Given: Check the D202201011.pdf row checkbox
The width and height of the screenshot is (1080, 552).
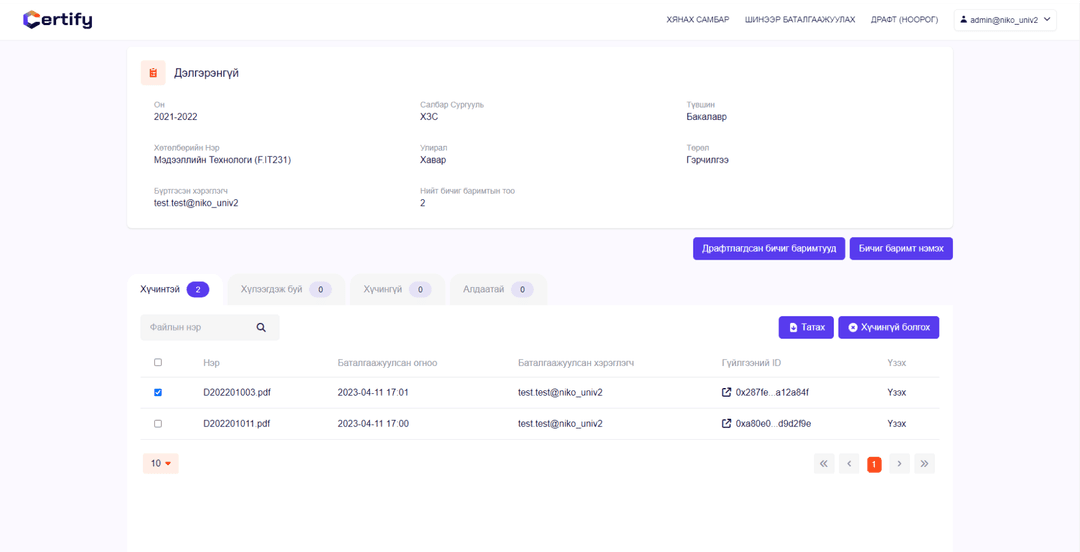Looking at the screenshot, I should tap(158, 423).
